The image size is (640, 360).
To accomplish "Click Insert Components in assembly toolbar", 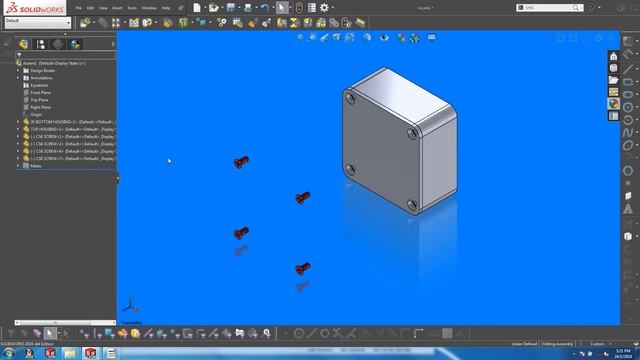I will tap(85, 23).
